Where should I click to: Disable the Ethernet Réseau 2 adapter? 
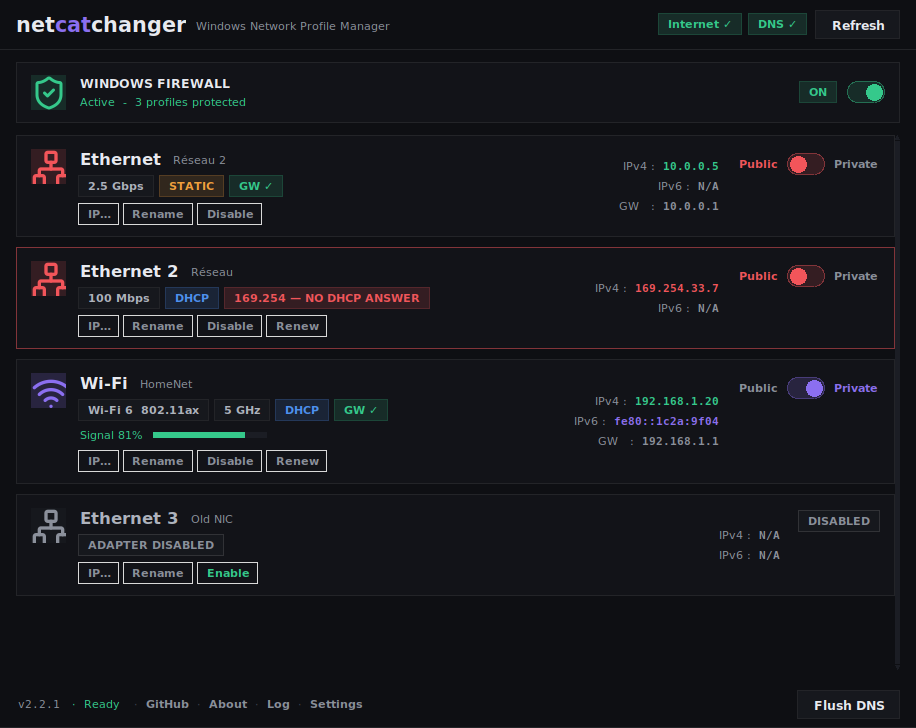coord(230,214)
